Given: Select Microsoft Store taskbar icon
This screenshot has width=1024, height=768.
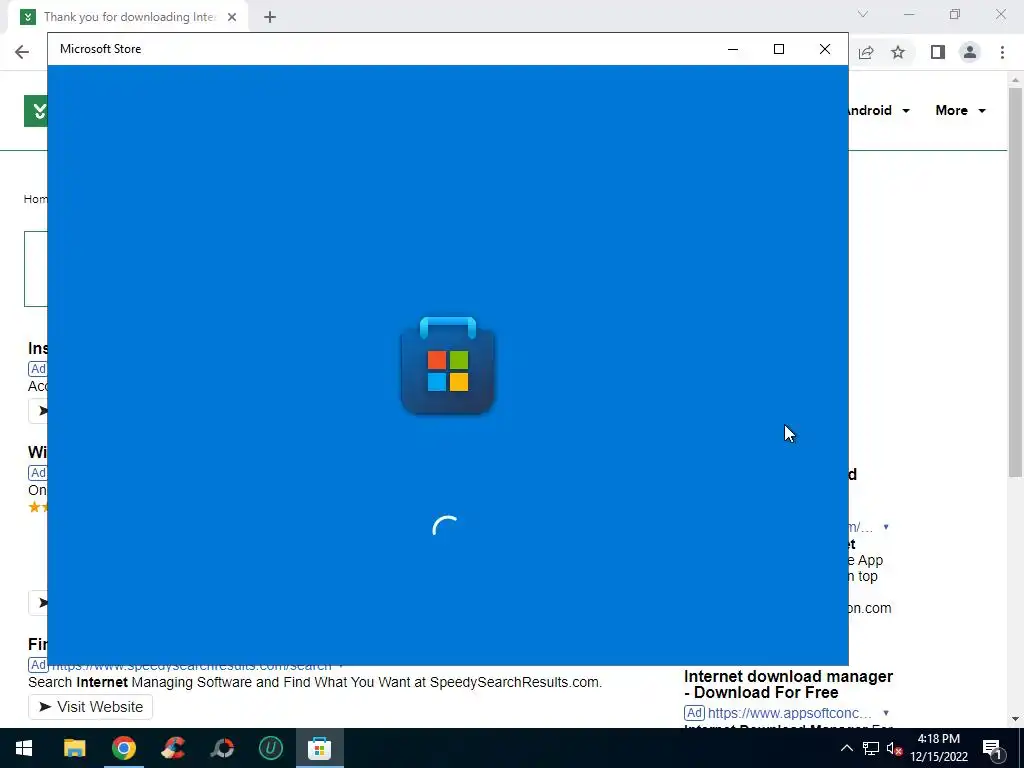Looking at the screenshot, I should pos(319,748).
